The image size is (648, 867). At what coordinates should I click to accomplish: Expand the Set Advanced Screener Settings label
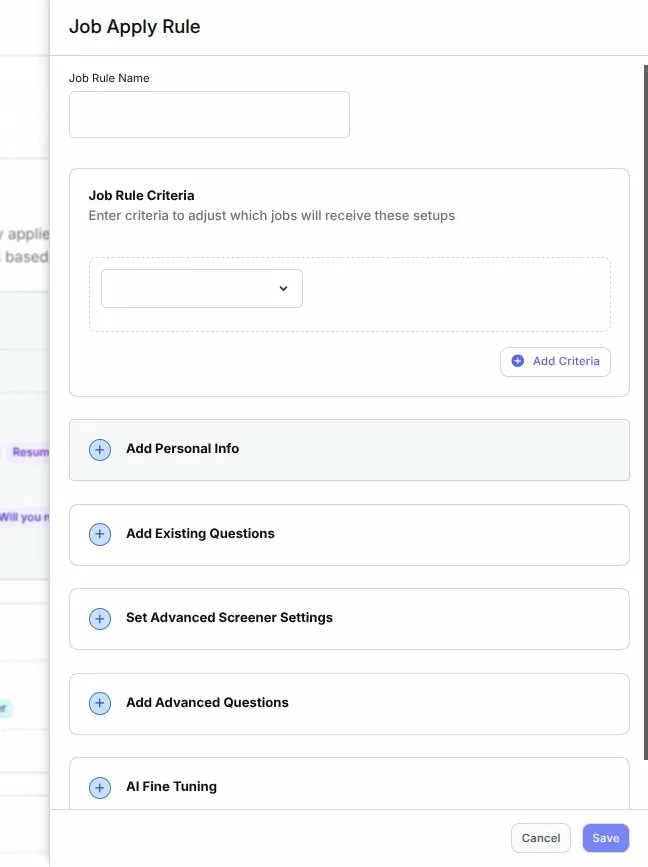coord(229,618)
